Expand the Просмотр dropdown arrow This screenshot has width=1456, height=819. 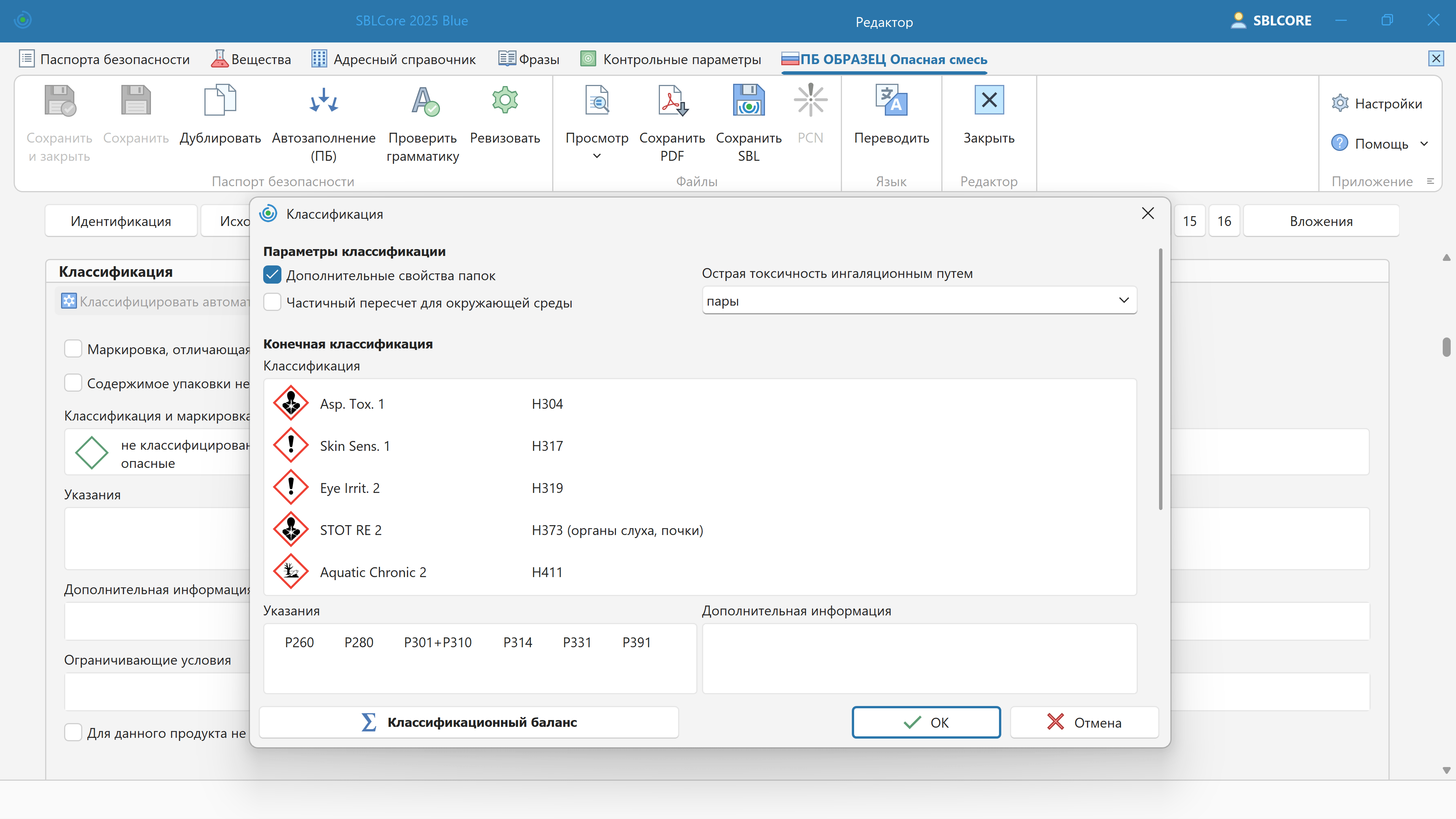(x=597, y=156)
